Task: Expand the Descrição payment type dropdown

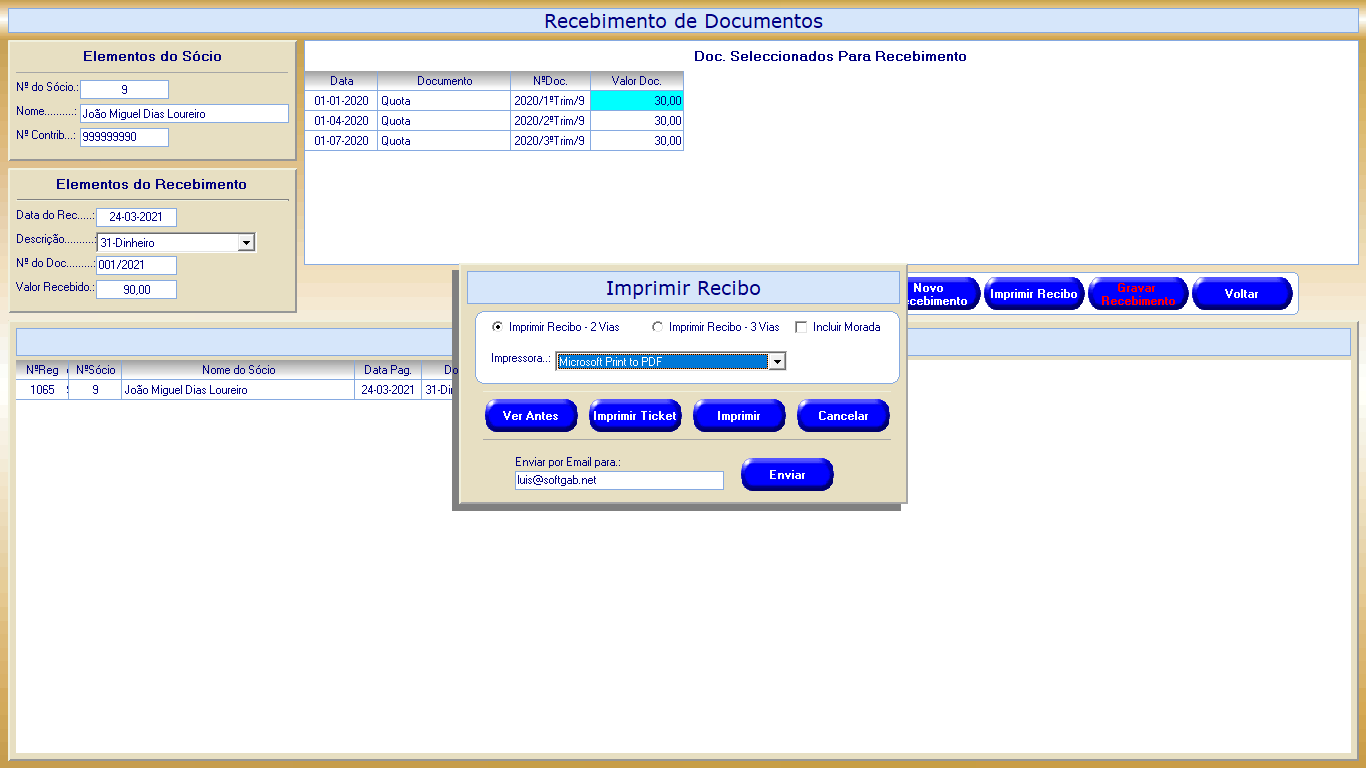Action: click(x=246, y=242)
